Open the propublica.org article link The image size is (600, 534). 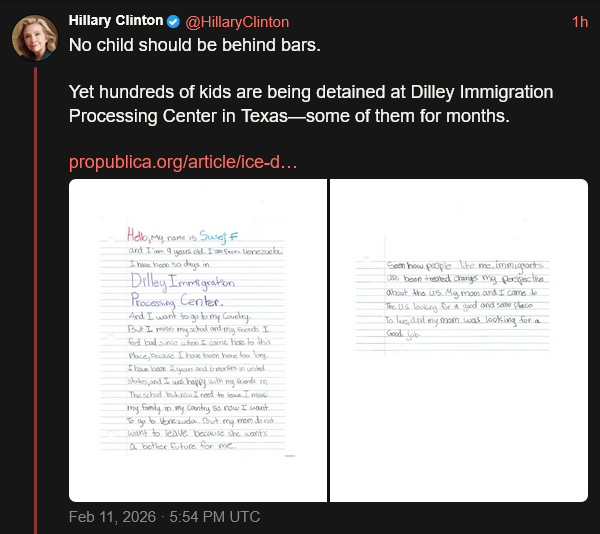[x=183, y=162]
